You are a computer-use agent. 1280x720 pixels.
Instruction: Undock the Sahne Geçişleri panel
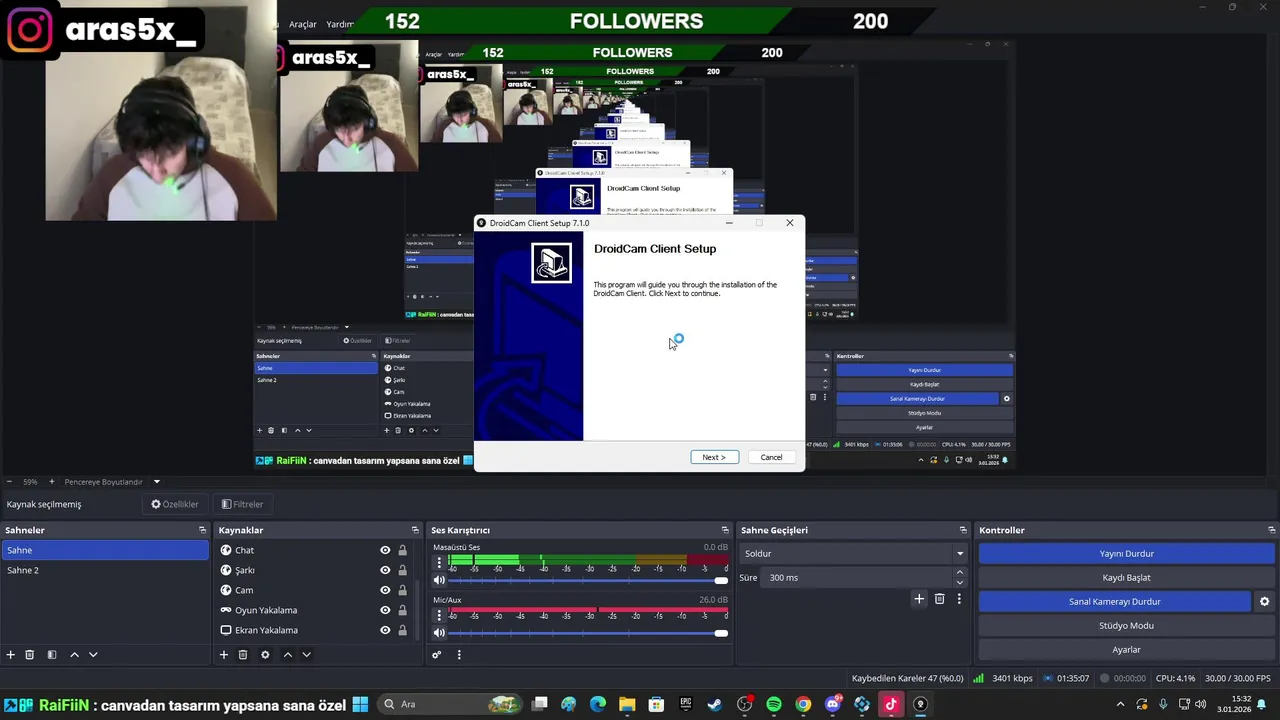[x=963, y=530]
